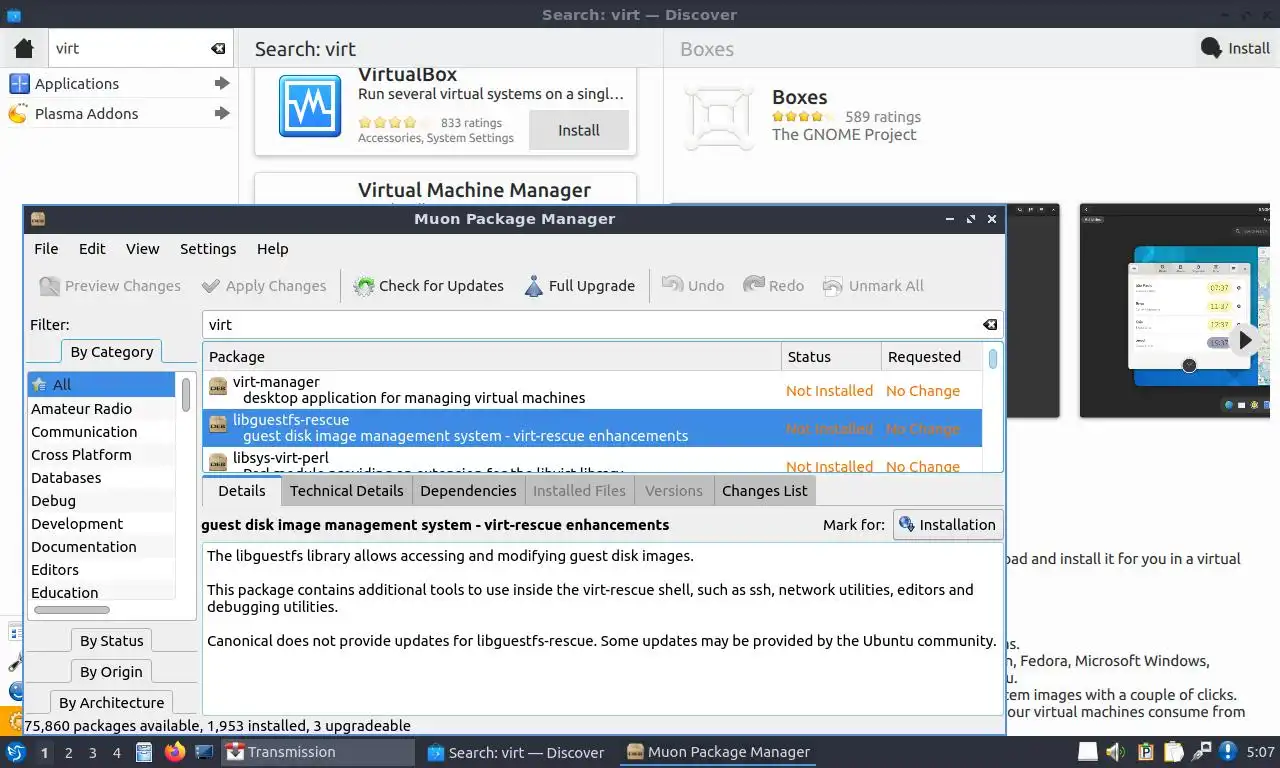
Task: Open the View menu in Muon
Action: pyautogui.click(x=142, y=249)
